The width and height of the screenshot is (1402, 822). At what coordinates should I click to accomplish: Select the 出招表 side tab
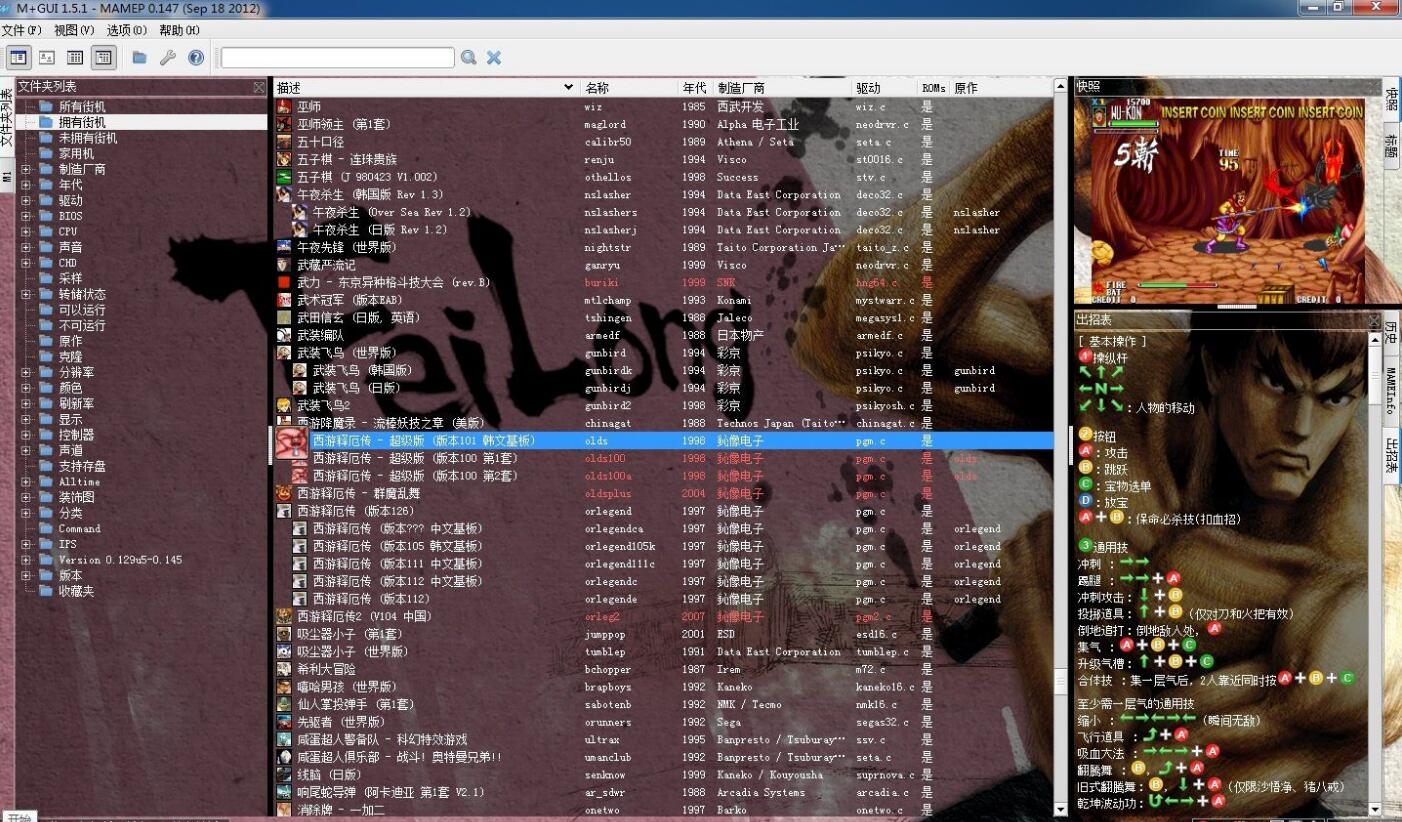pyautogui.click(x=1391, y=455)
